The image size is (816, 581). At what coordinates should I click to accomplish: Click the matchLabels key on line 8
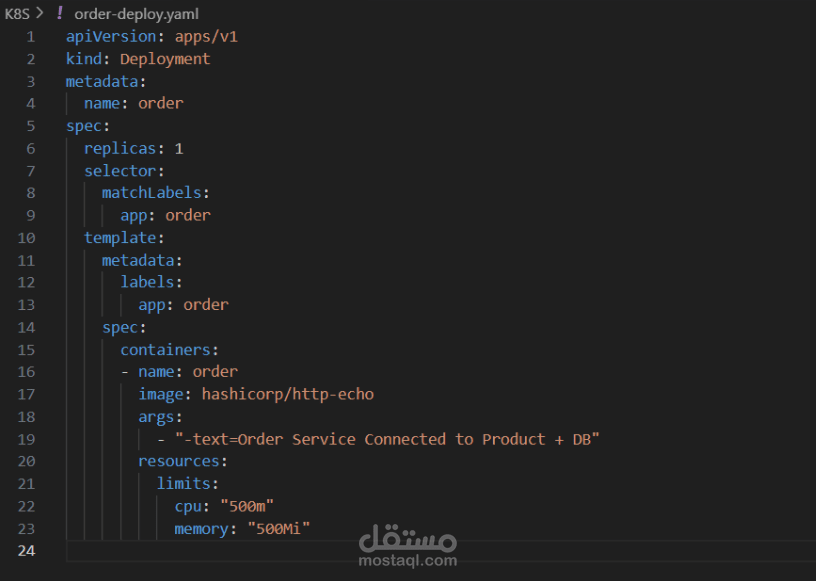(x=151, y=193)
